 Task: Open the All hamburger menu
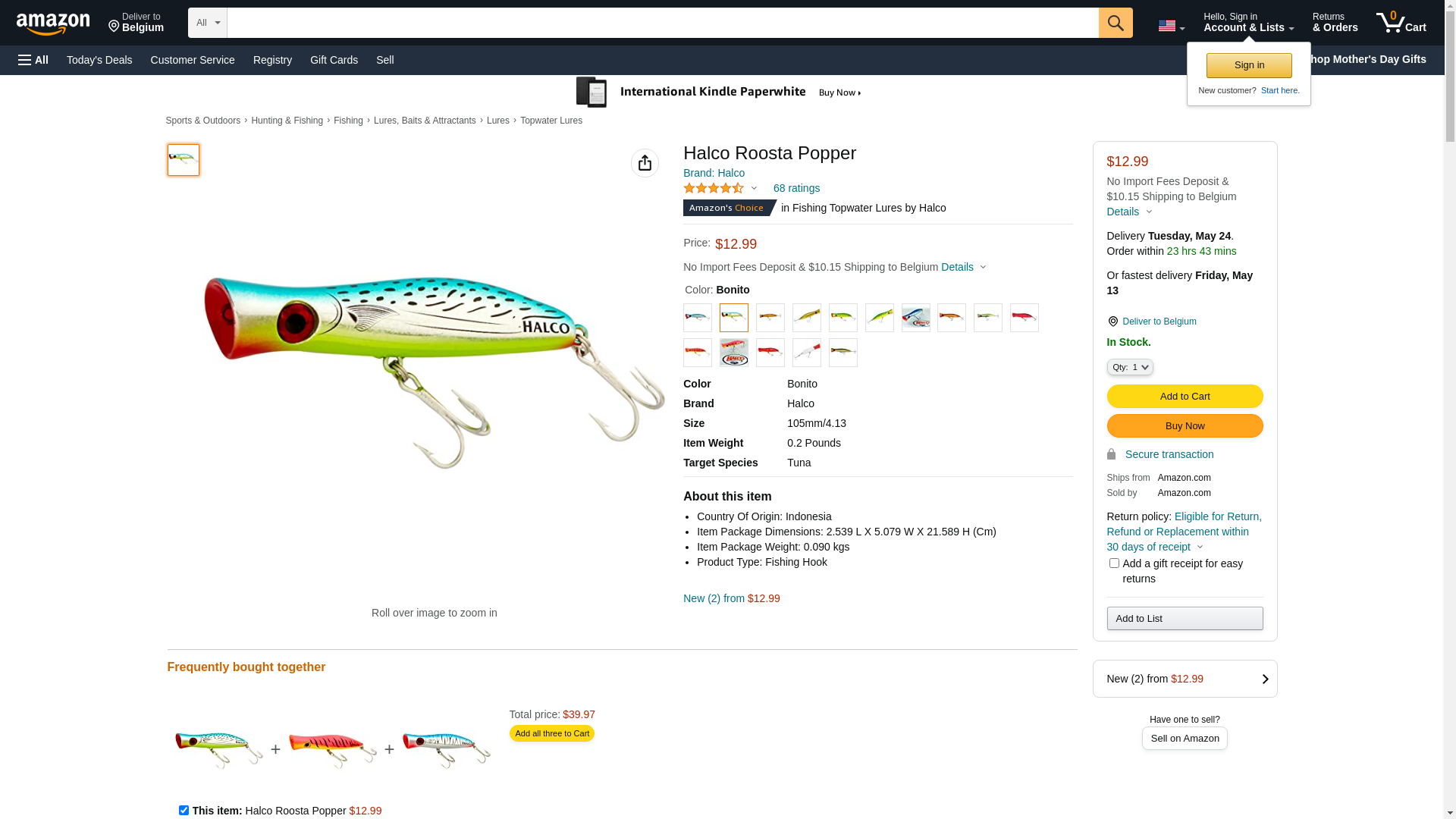[33, 60]
